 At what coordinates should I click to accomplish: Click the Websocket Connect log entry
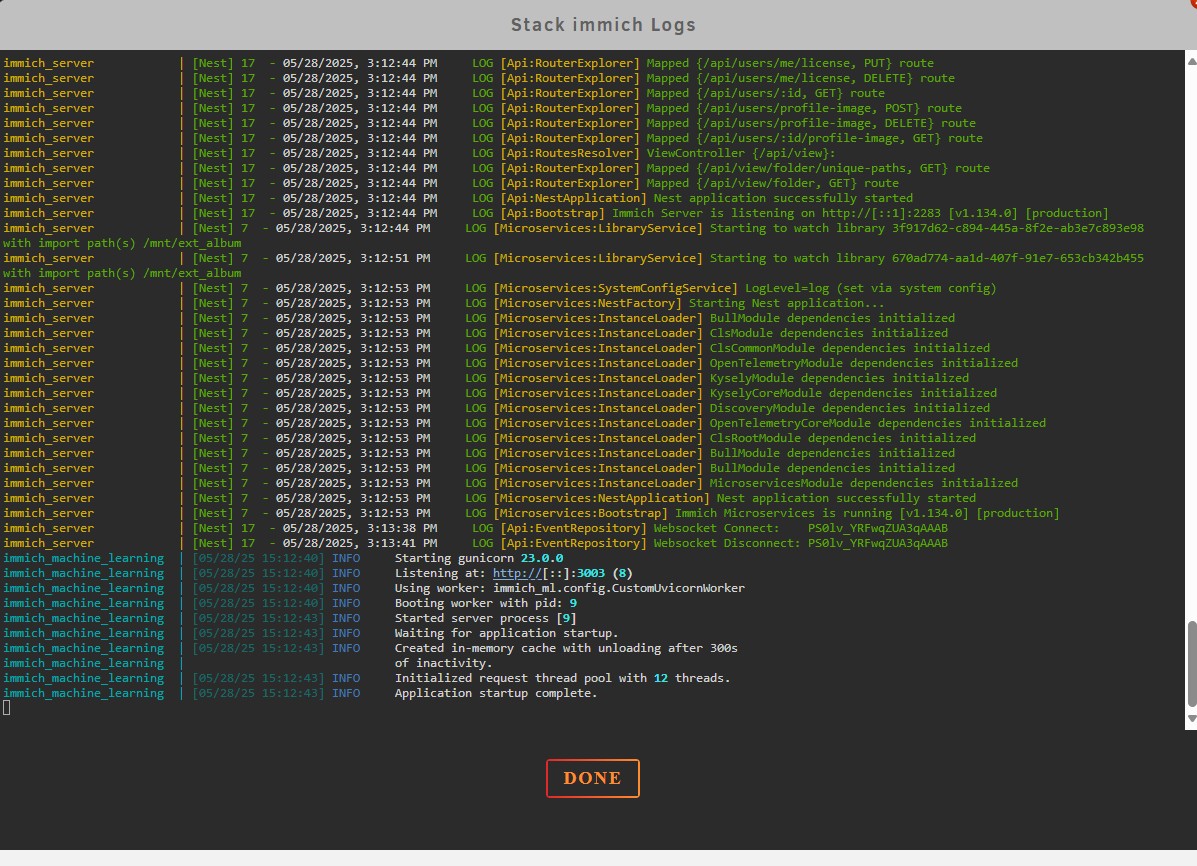[760, 528]
